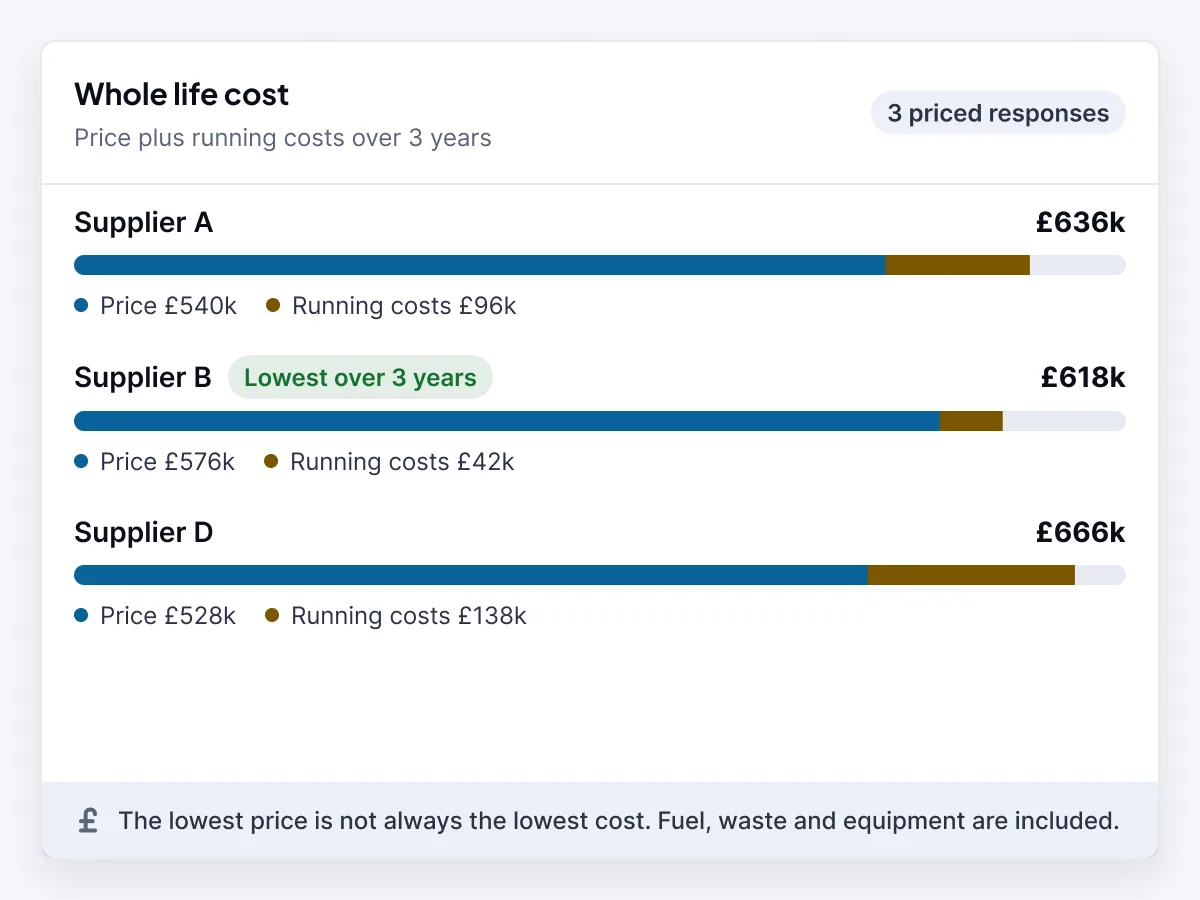
Task: Click the Price £540k legend entry
Action: tap(156, 306)
